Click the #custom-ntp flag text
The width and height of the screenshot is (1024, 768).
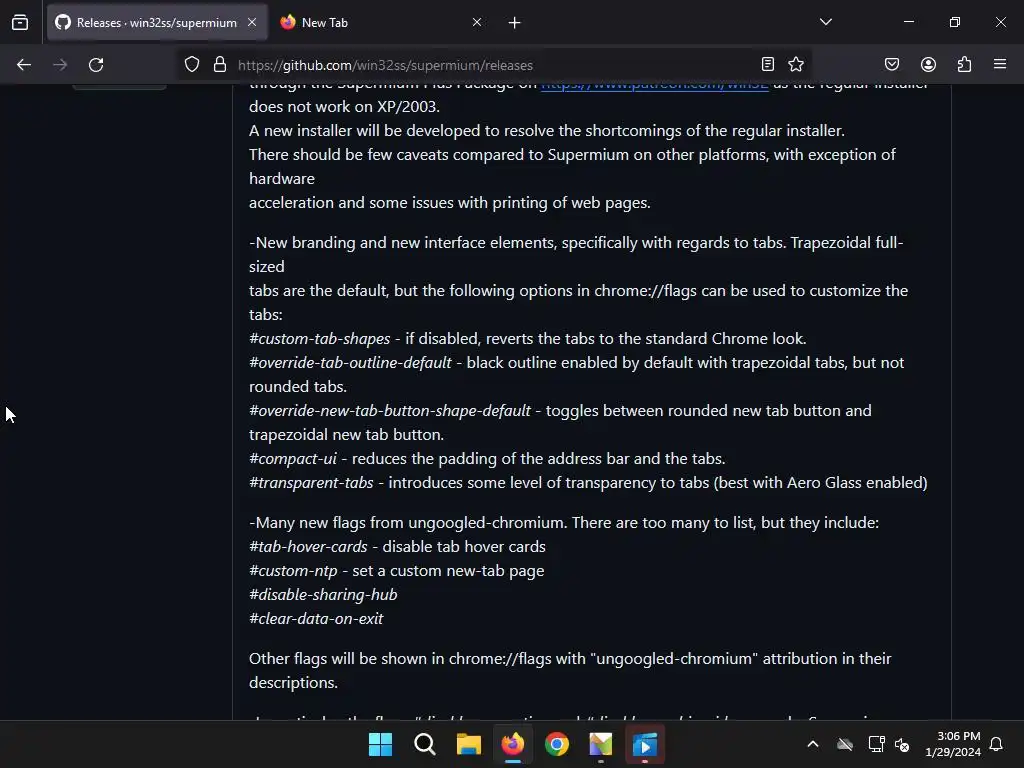pyautogui.click(x=293, y=571)
